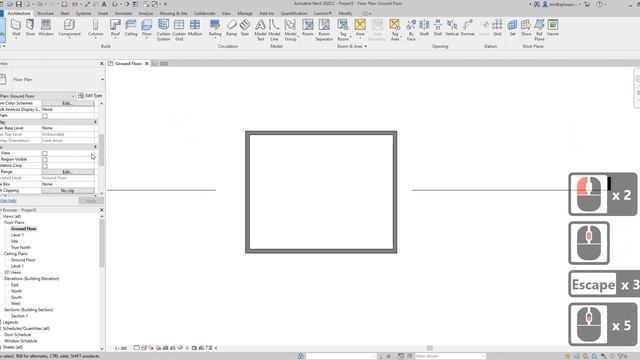Image resolution: width=640 pixels, height=360 pixels.
Task: Toggle the Crop View checkbox
Action: (45, 153)
